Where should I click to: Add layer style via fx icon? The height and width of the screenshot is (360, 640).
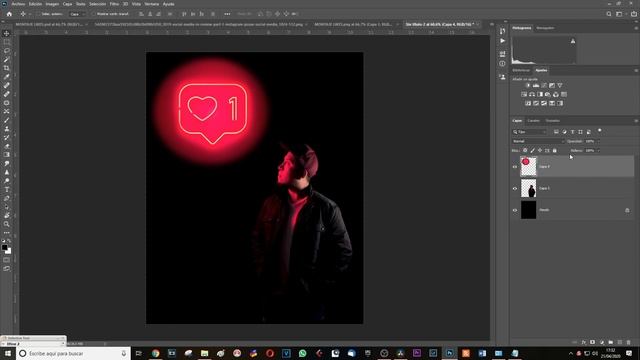pos(584,342)
